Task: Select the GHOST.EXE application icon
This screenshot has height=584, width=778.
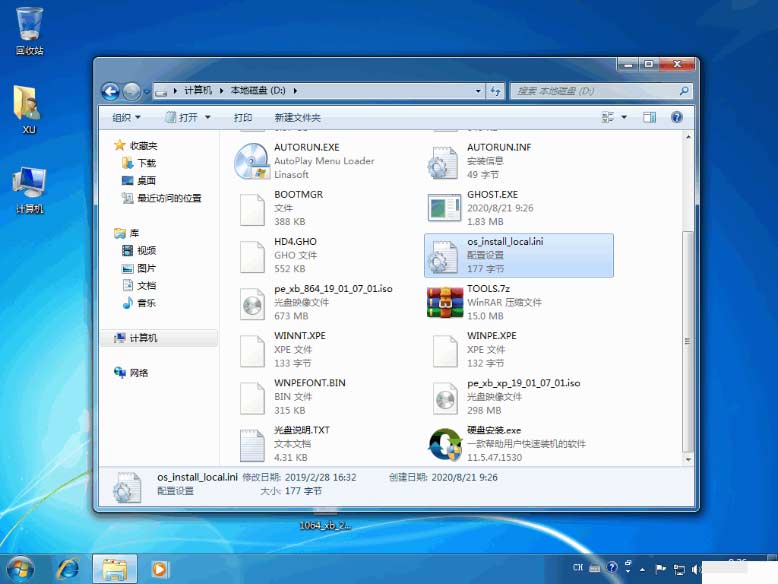Action: [x=444, y=208]
